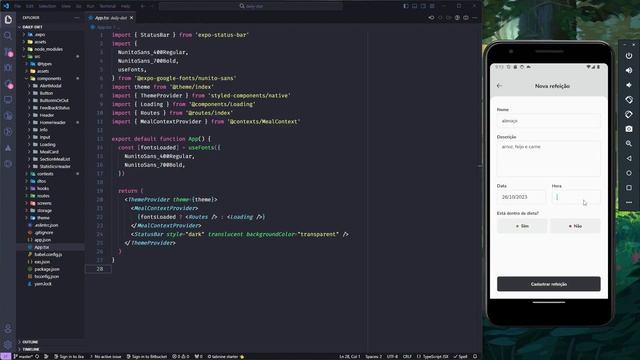Open the Data field showing 26/10/2023
Screen dimensions: 640x360
[521, 197]
